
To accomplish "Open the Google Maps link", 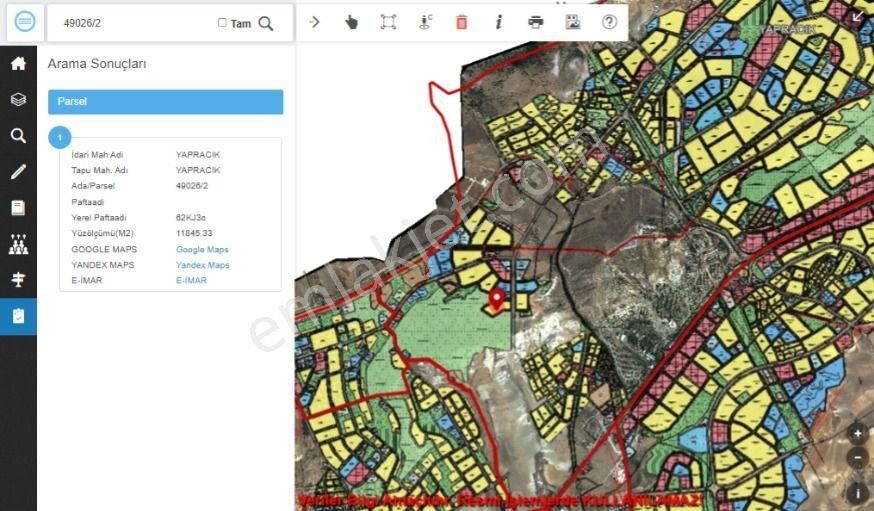I will 202,250.
